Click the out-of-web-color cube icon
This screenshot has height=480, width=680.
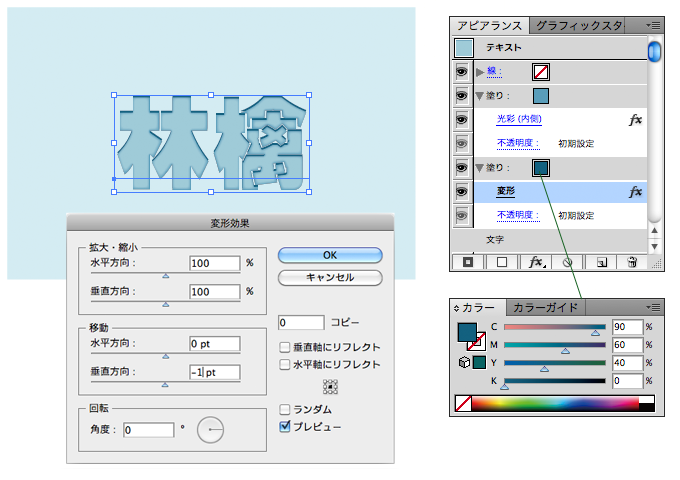pyautogui.click(x=464, y=362)
